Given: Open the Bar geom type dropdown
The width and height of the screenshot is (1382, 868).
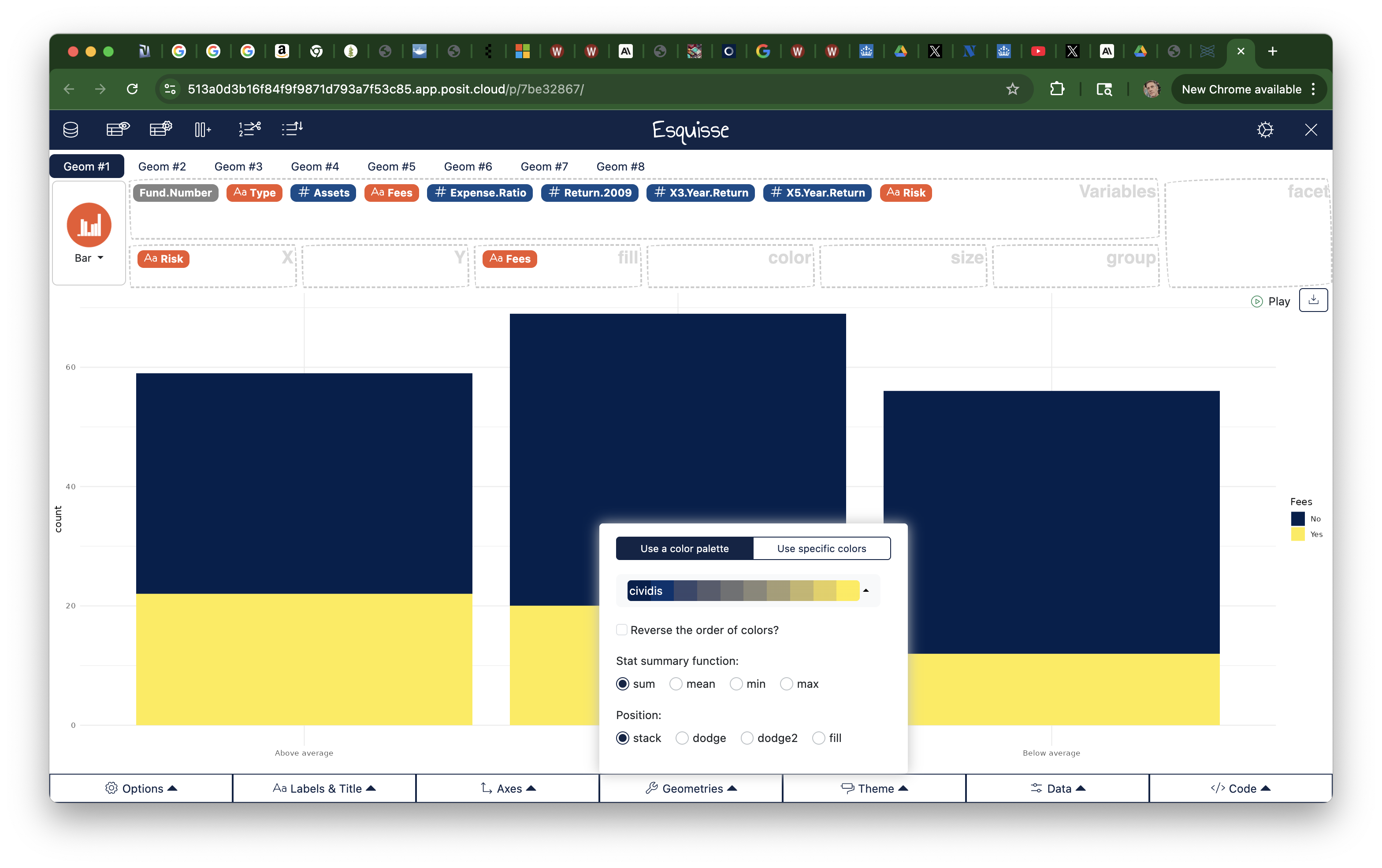Looking at the screenshot, I should pyautogui.click(x=89, y=258).
